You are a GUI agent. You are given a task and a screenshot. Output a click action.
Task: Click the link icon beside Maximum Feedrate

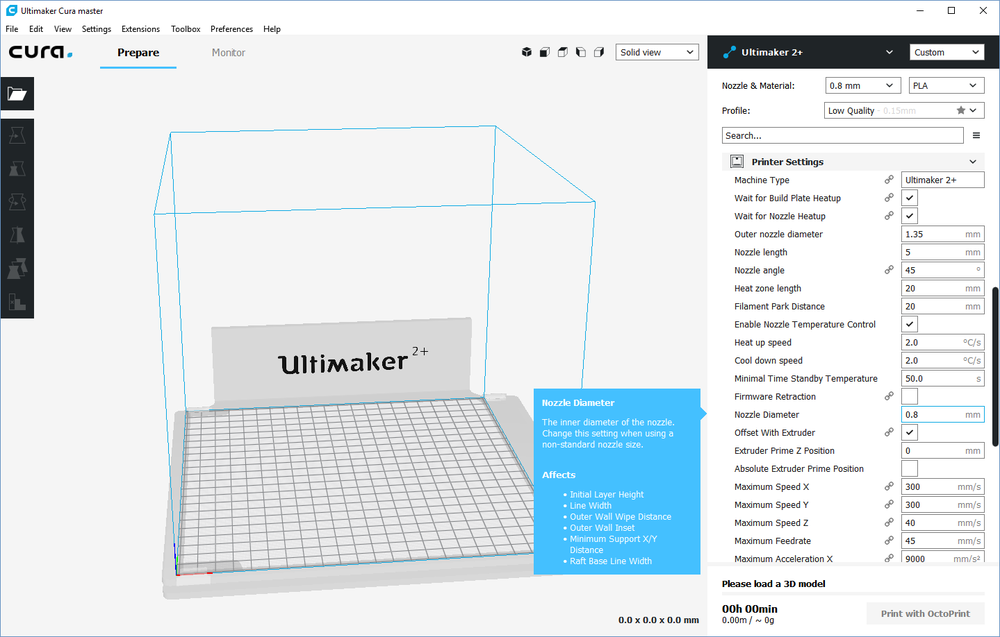(889, 541)
